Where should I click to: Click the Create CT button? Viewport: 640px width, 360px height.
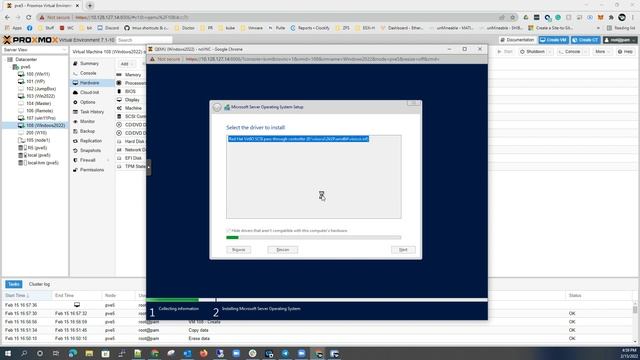[586, 40]
